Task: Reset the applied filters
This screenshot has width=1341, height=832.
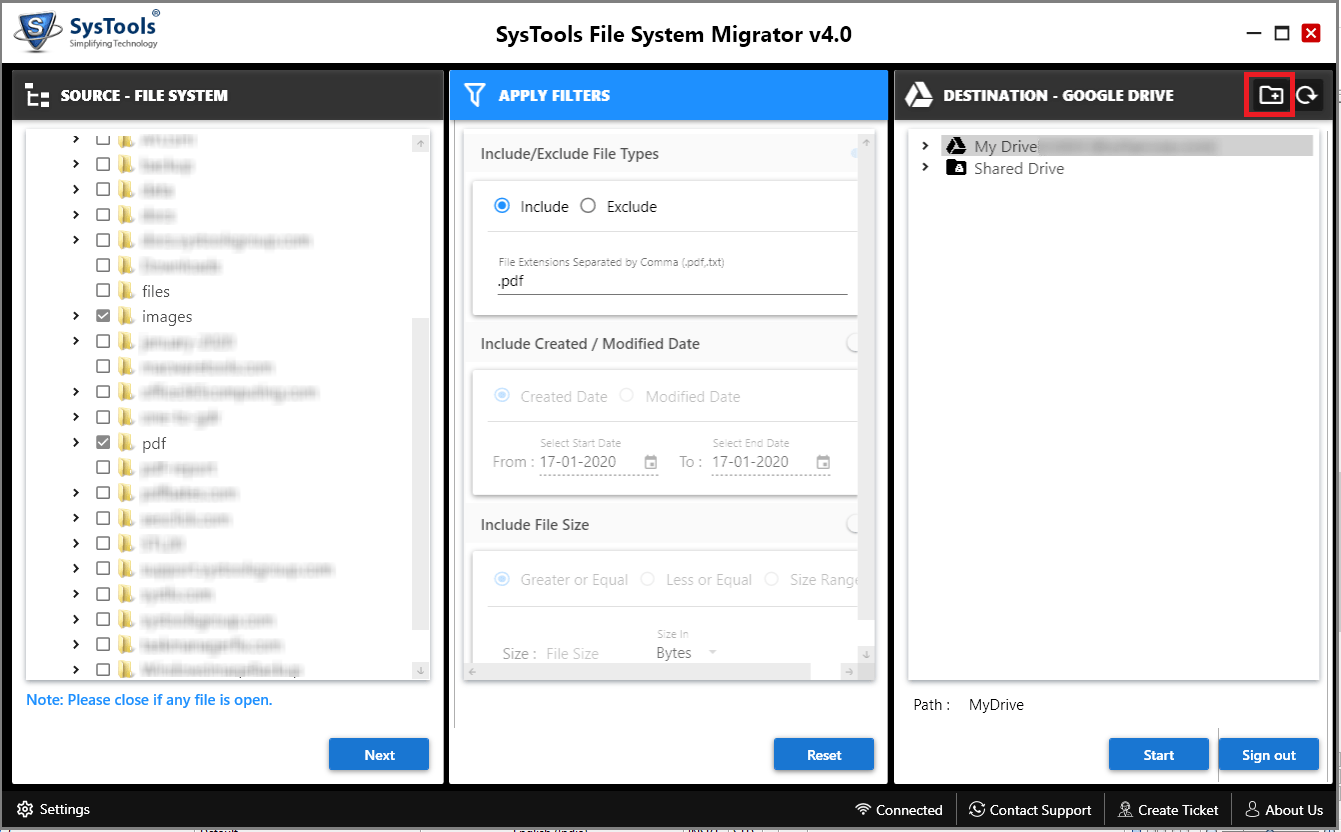Action: [x=824, y=755]
